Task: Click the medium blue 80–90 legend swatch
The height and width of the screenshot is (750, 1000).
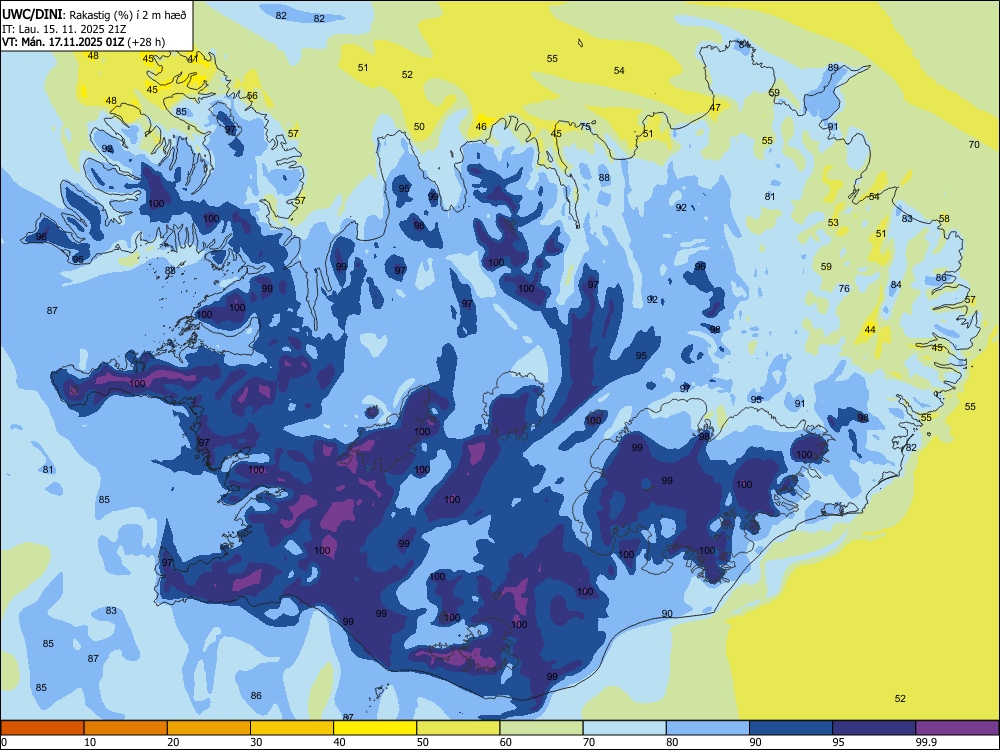Action: point(708,728)
